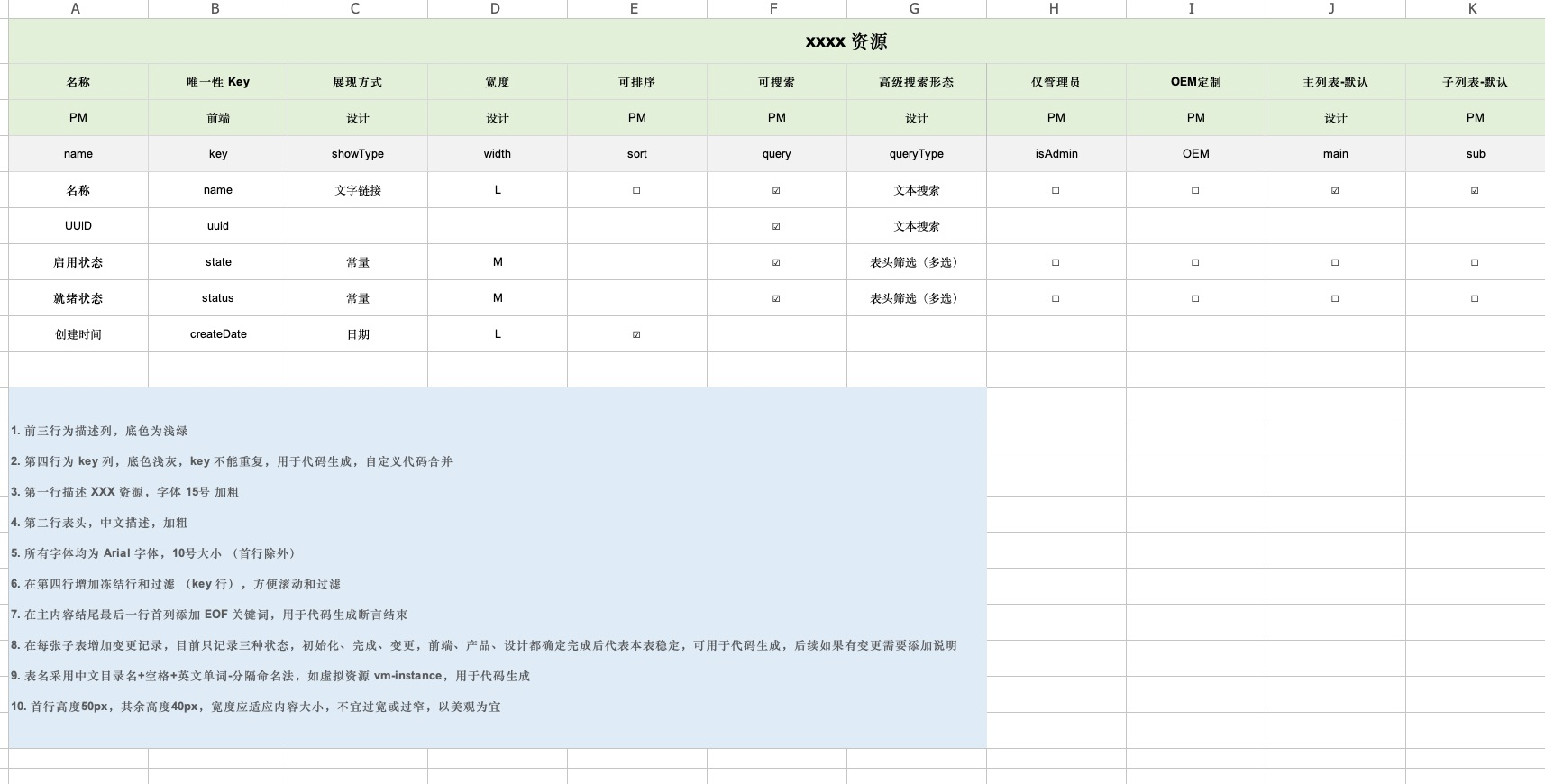1545x784 pixels.
Task: Select the blue notes block with numbered rules
Action: tap(498, 568)
